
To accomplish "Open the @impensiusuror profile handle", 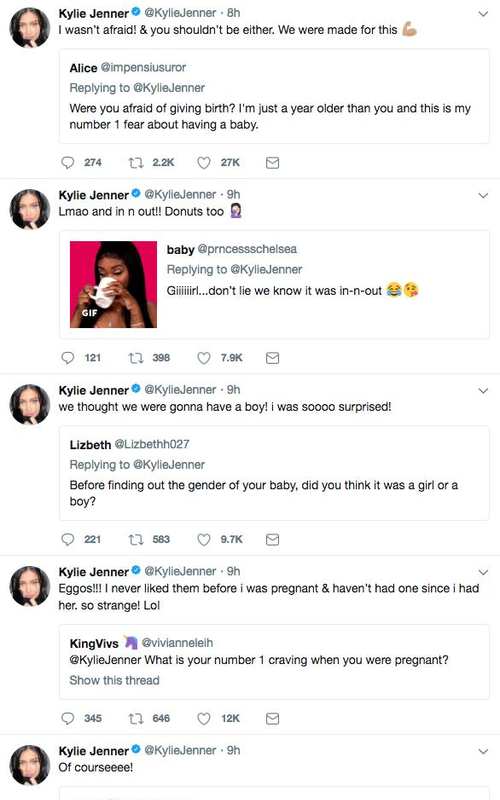I will point(143,67).
